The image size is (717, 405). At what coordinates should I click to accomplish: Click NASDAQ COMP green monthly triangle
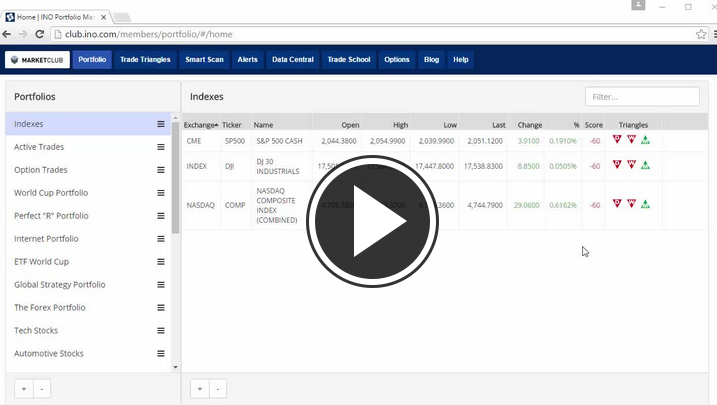point(645,204)
